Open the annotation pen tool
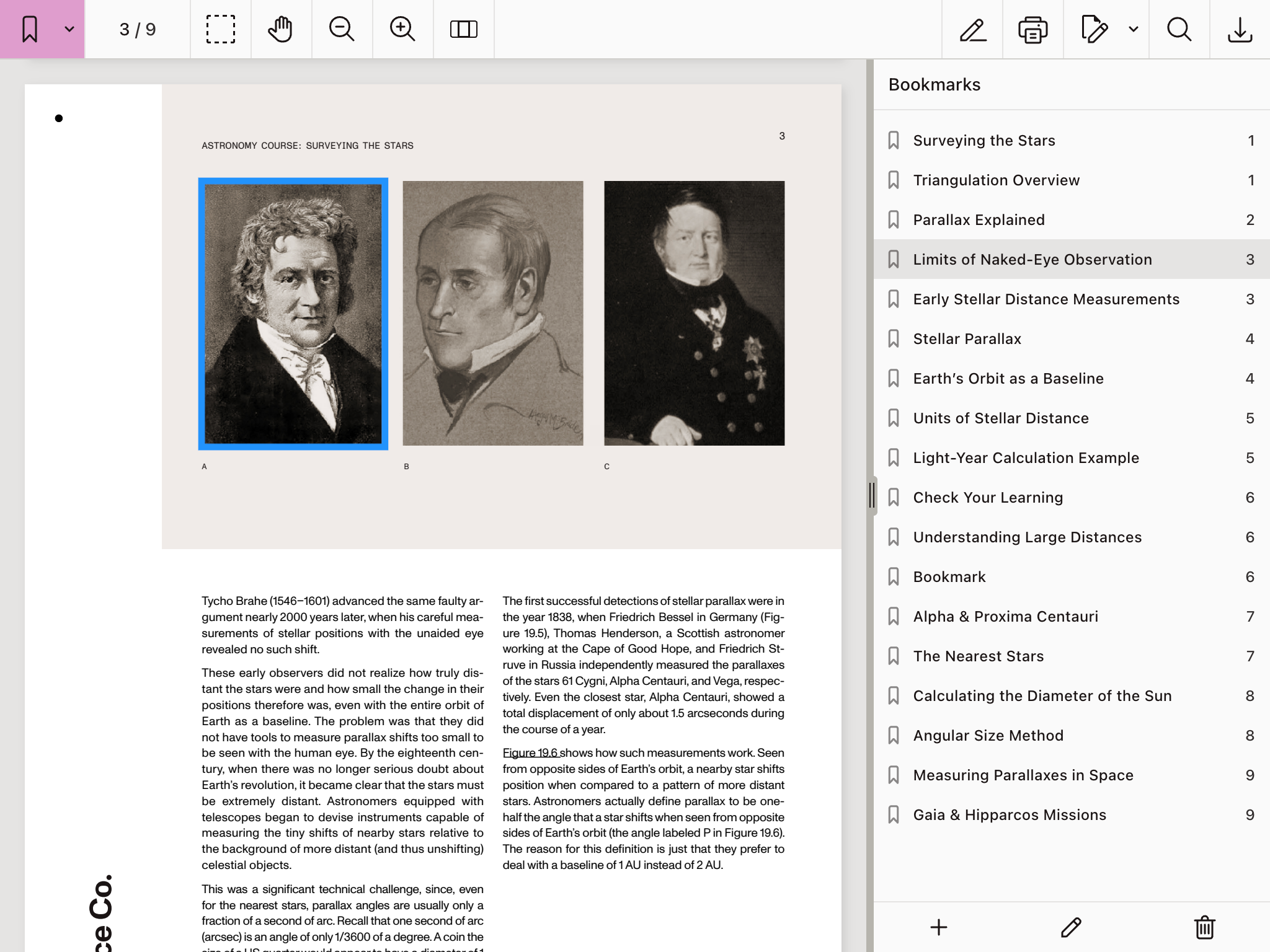1270x952 pixels. pyautogui.click(x=971, y=29)
